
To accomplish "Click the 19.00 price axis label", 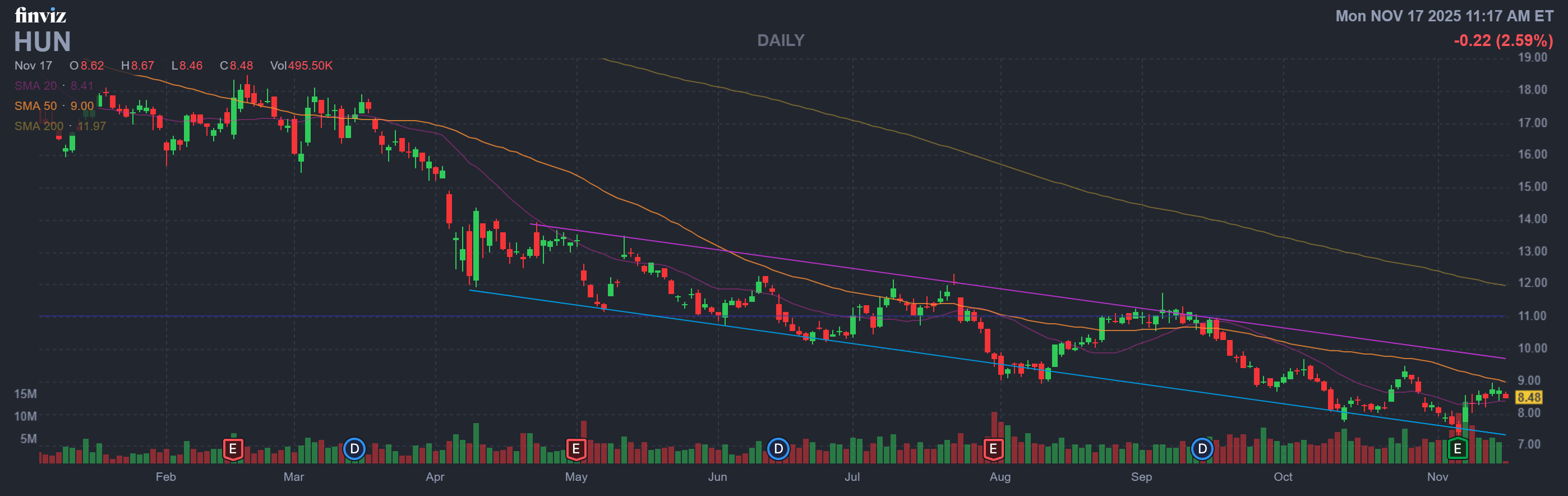I will (1532, 57).
